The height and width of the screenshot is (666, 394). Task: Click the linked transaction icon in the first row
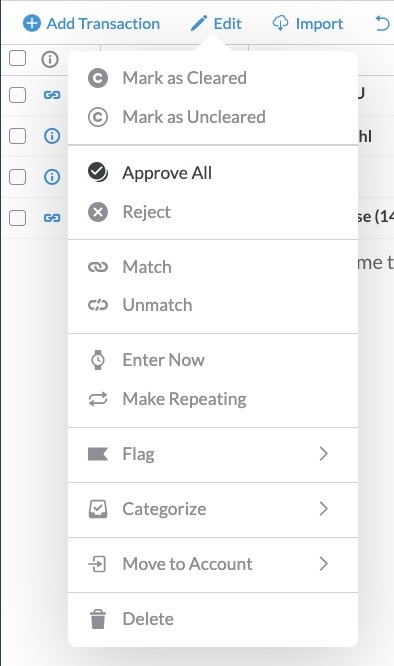[x=52, y=95]
